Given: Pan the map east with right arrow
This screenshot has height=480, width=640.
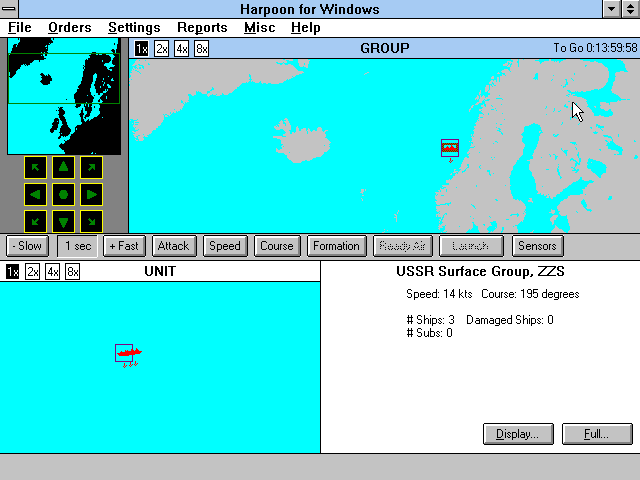Looking at the screenshot, I should (91, 195).
